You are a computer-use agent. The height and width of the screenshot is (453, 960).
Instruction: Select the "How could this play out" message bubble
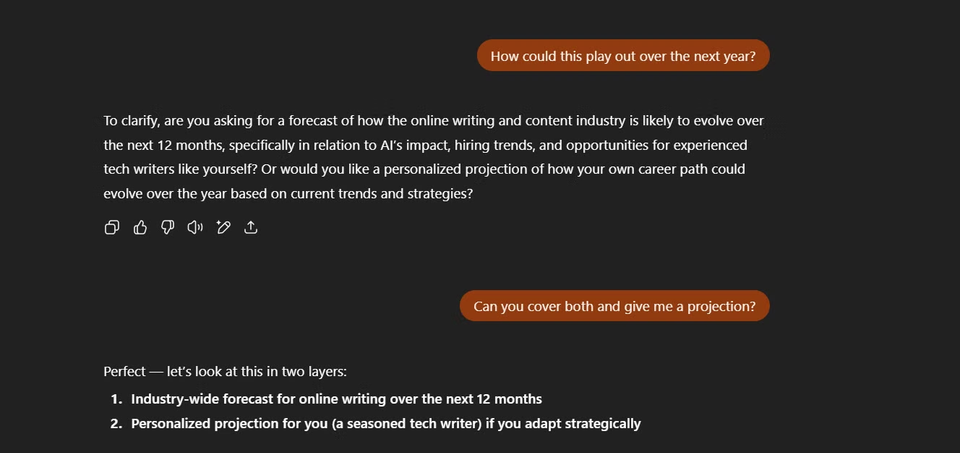(x=623, y=56)
